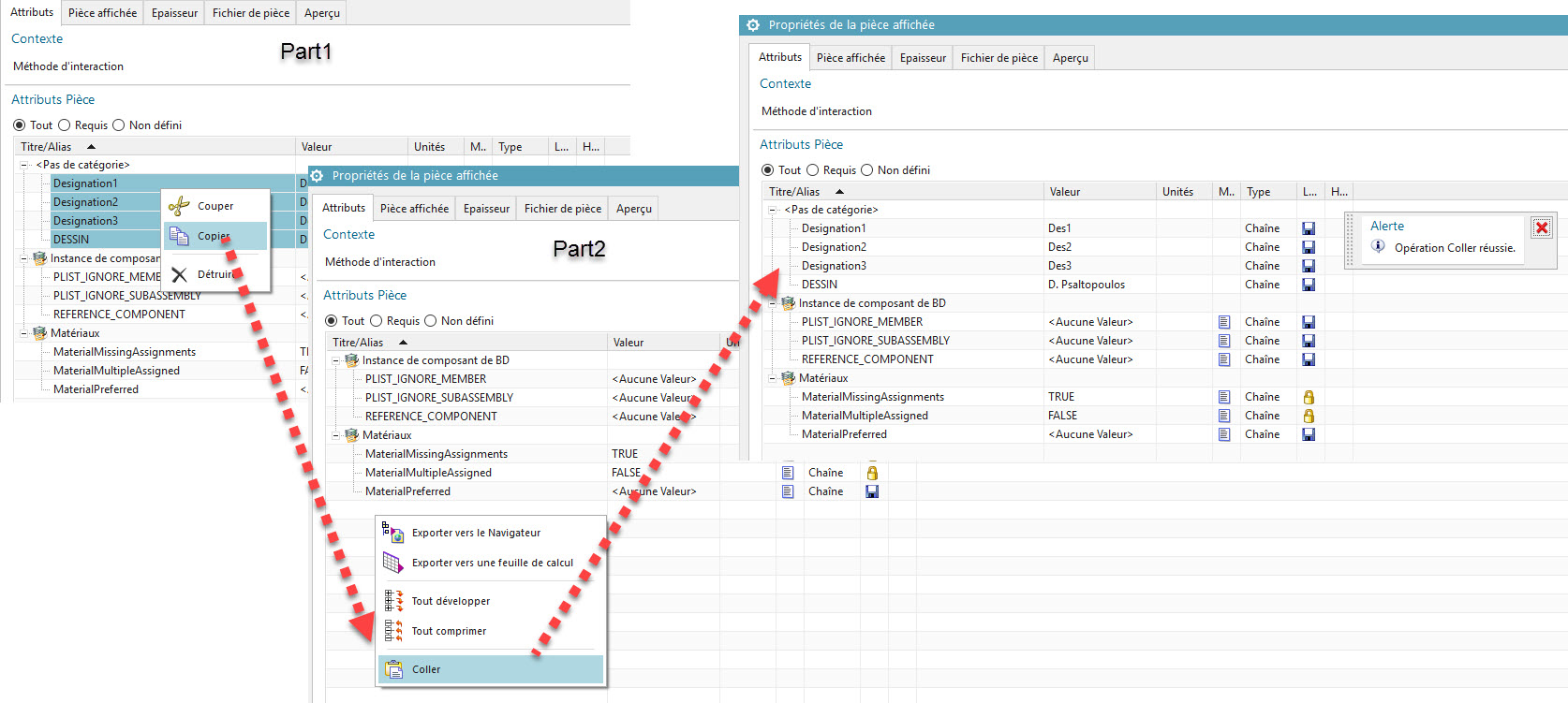Click the Détruire X icon in context menu

click(179, 274)
